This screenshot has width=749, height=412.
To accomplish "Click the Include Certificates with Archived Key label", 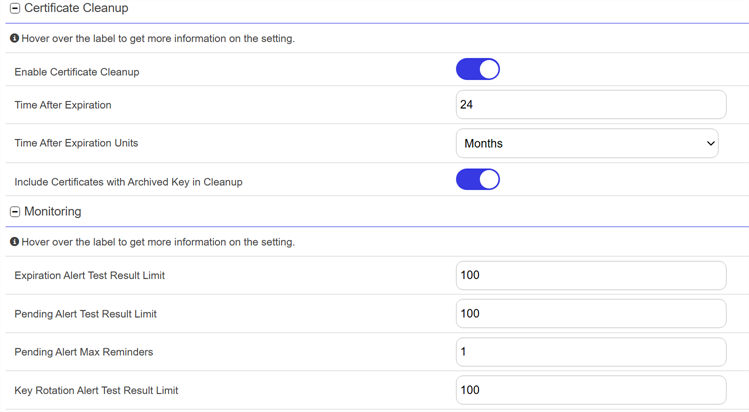I will (x=128, y=182).
